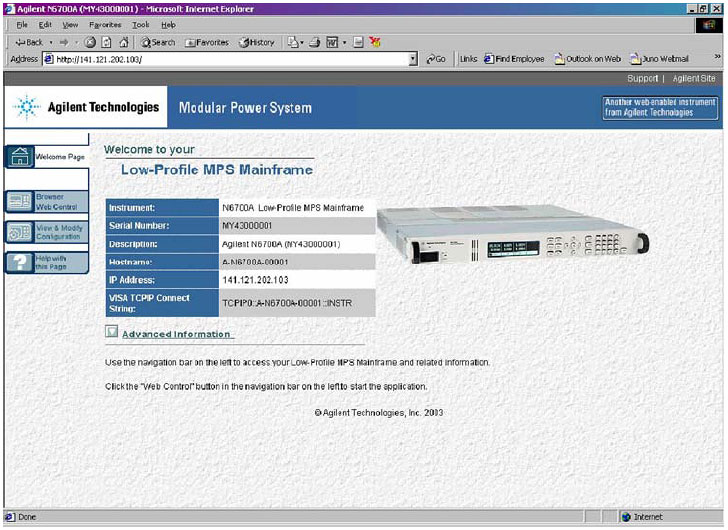Open the Search toolbar button
728x530 pixels.
point(158,42)
